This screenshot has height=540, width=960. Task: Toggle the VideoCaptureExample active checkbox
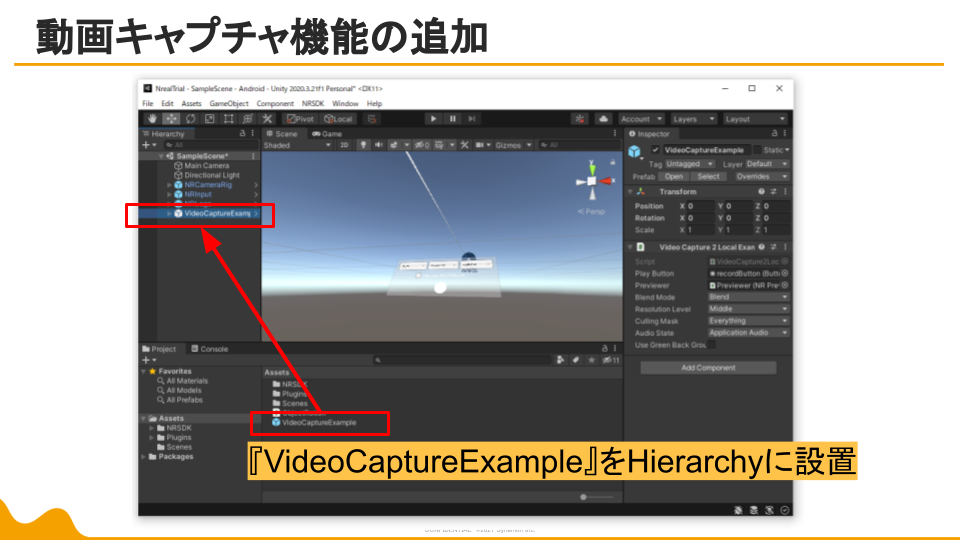point(655,150)
